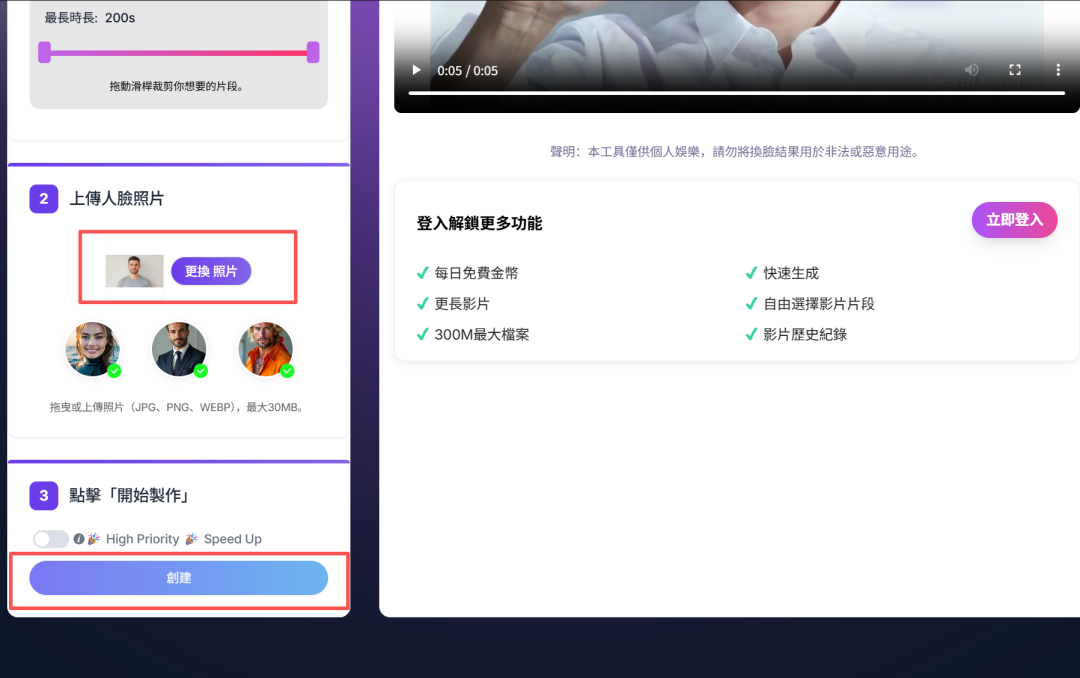1080x678 pixels.
Task: Deselect the suited man via his green checkmark
Action: coord(199,370)
